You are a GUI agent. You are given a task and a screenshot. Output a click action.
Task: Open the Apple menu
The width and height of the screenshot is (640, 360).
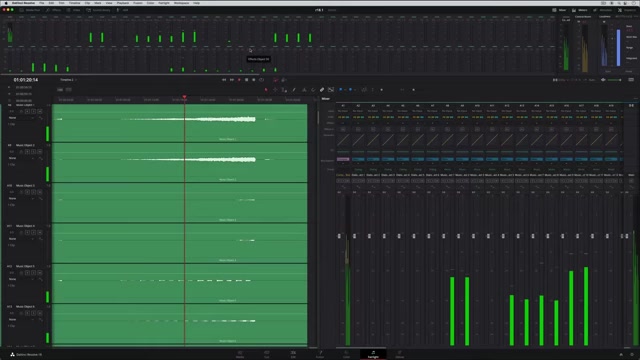point(6,3)
